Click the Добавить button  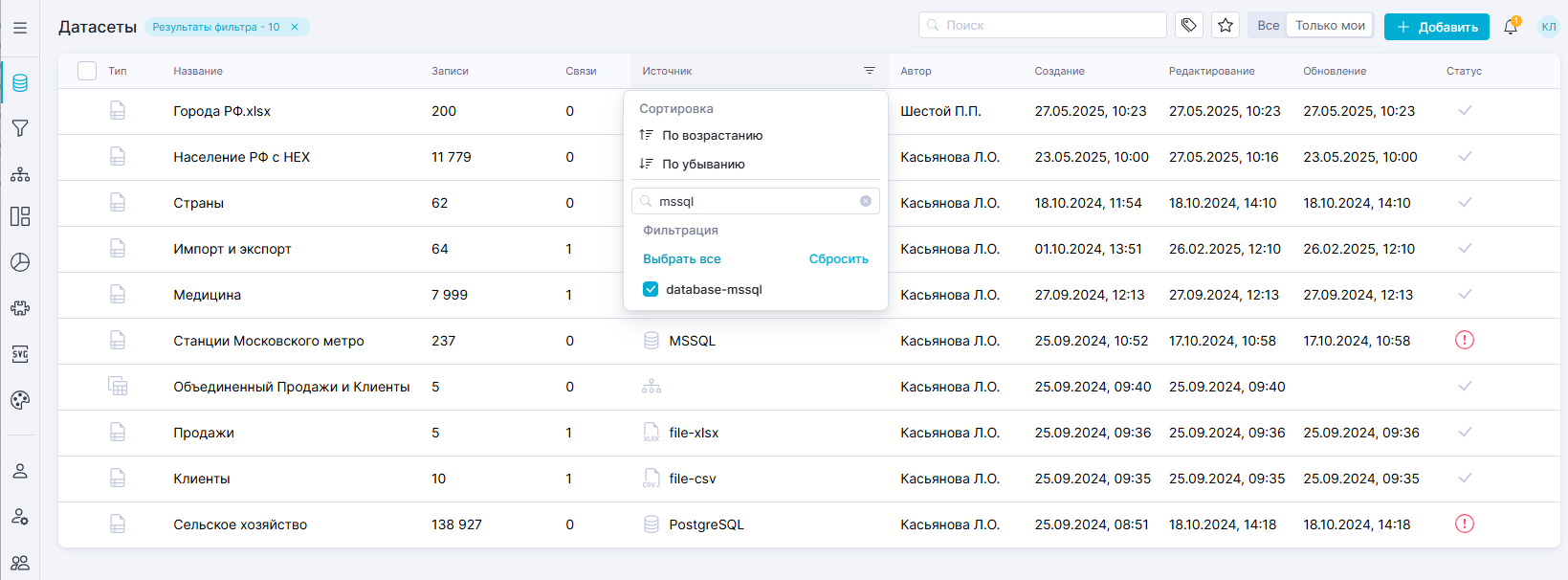pos(1436,27)
